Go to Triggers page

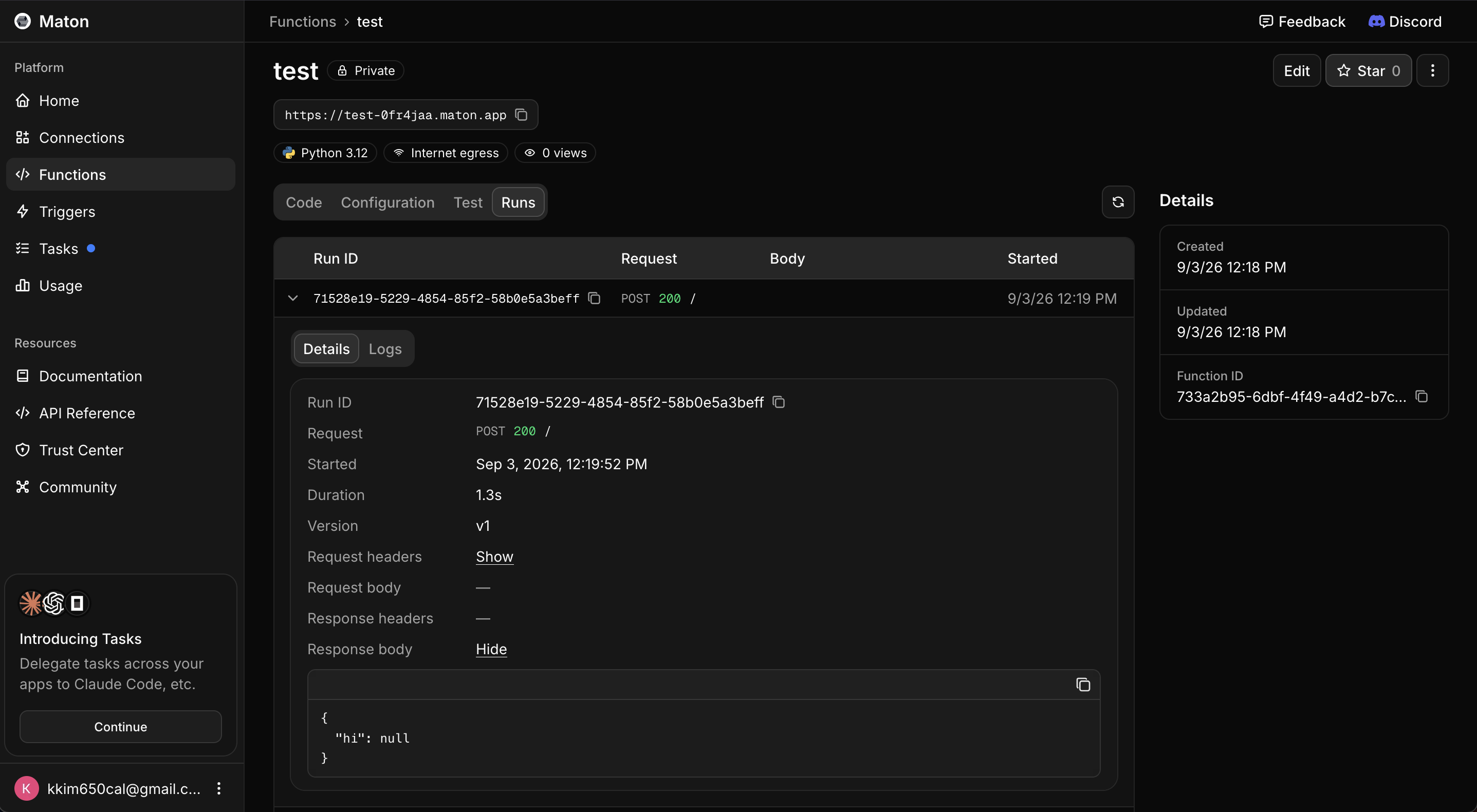(x=120, y=212)
